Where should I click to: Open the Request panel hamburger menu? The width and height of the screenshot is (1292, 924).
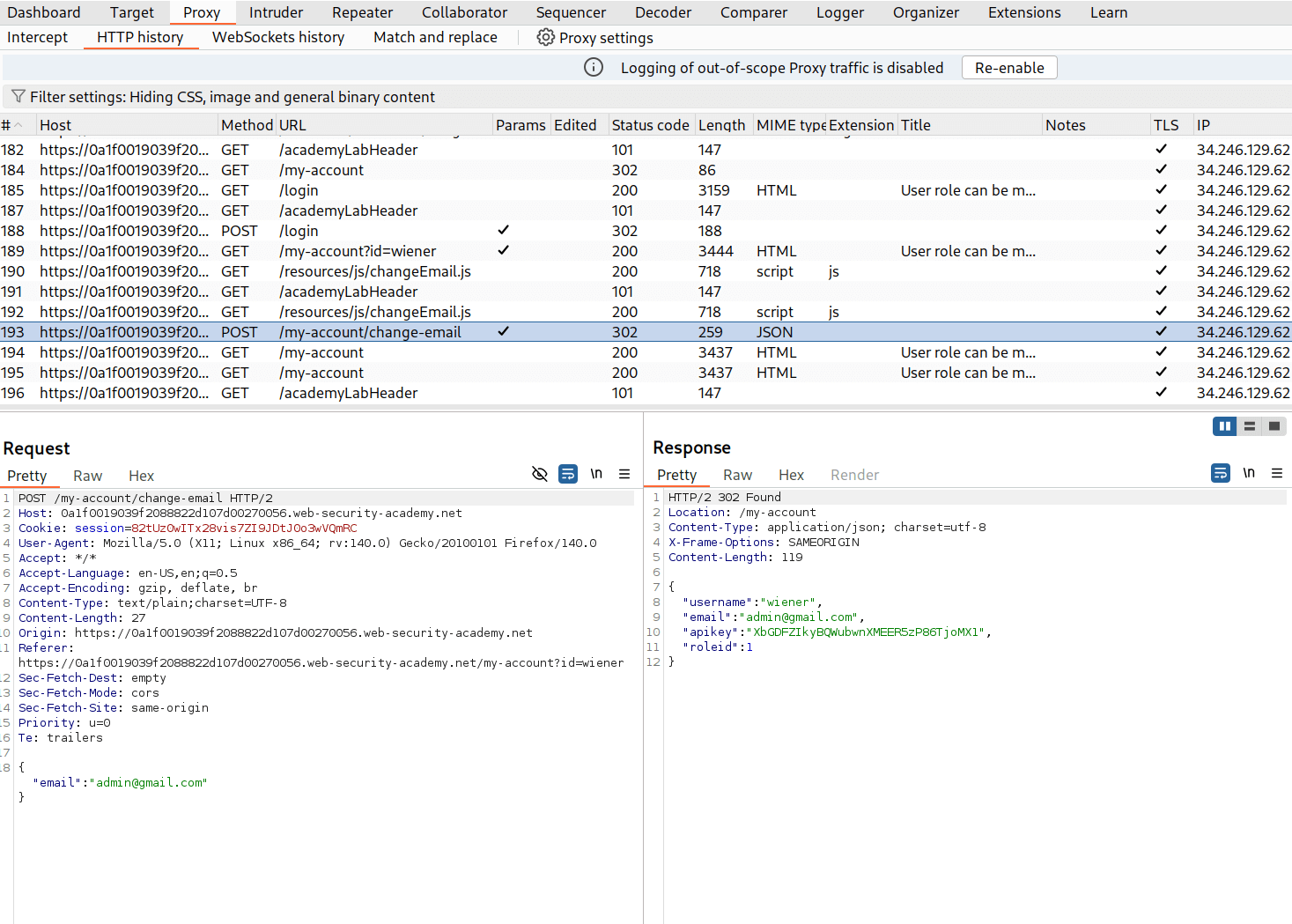pyautogui.click(x=624, y=474)
